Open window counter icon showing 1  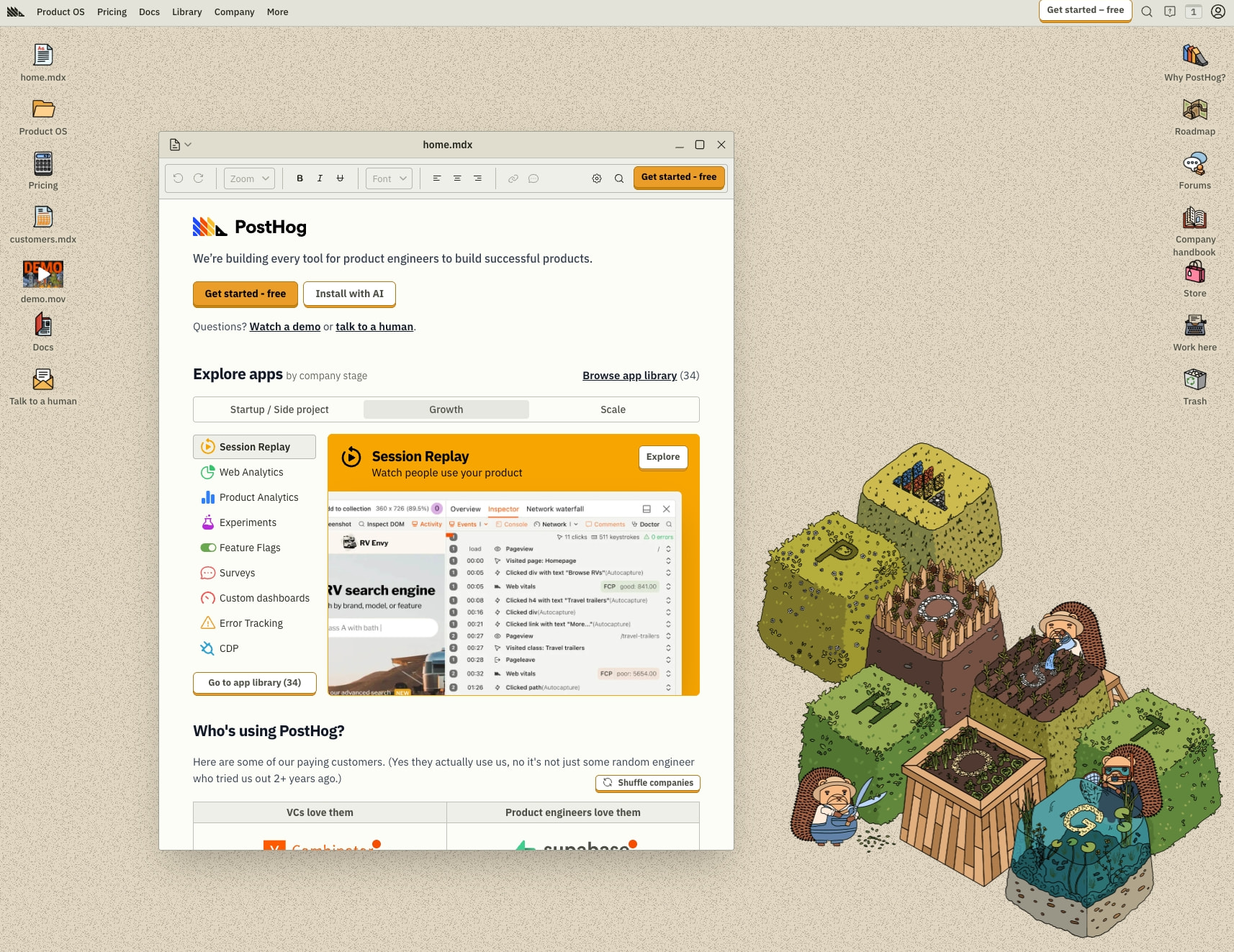click(x=1194, y=12)
